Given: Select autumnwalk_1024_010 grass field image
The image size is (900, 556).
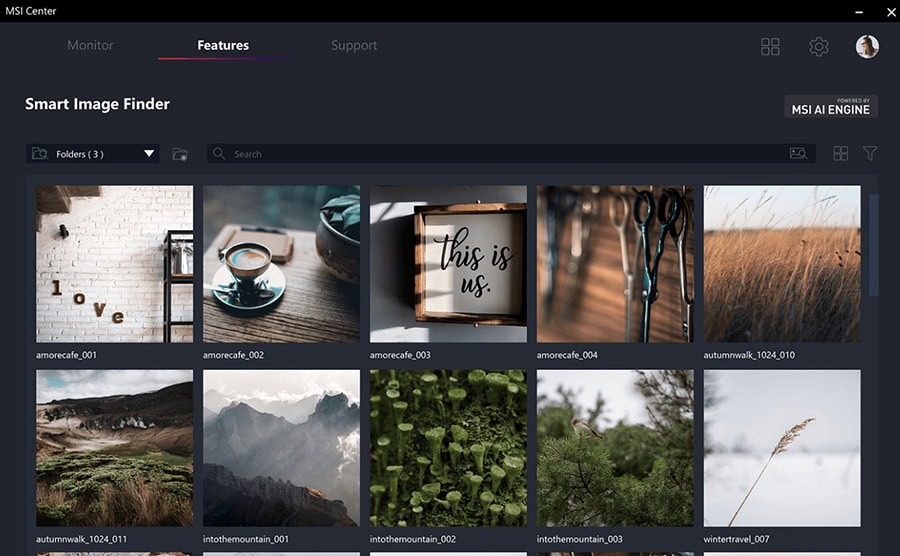Looking at the screenshot, I should (x=782, y=264).
